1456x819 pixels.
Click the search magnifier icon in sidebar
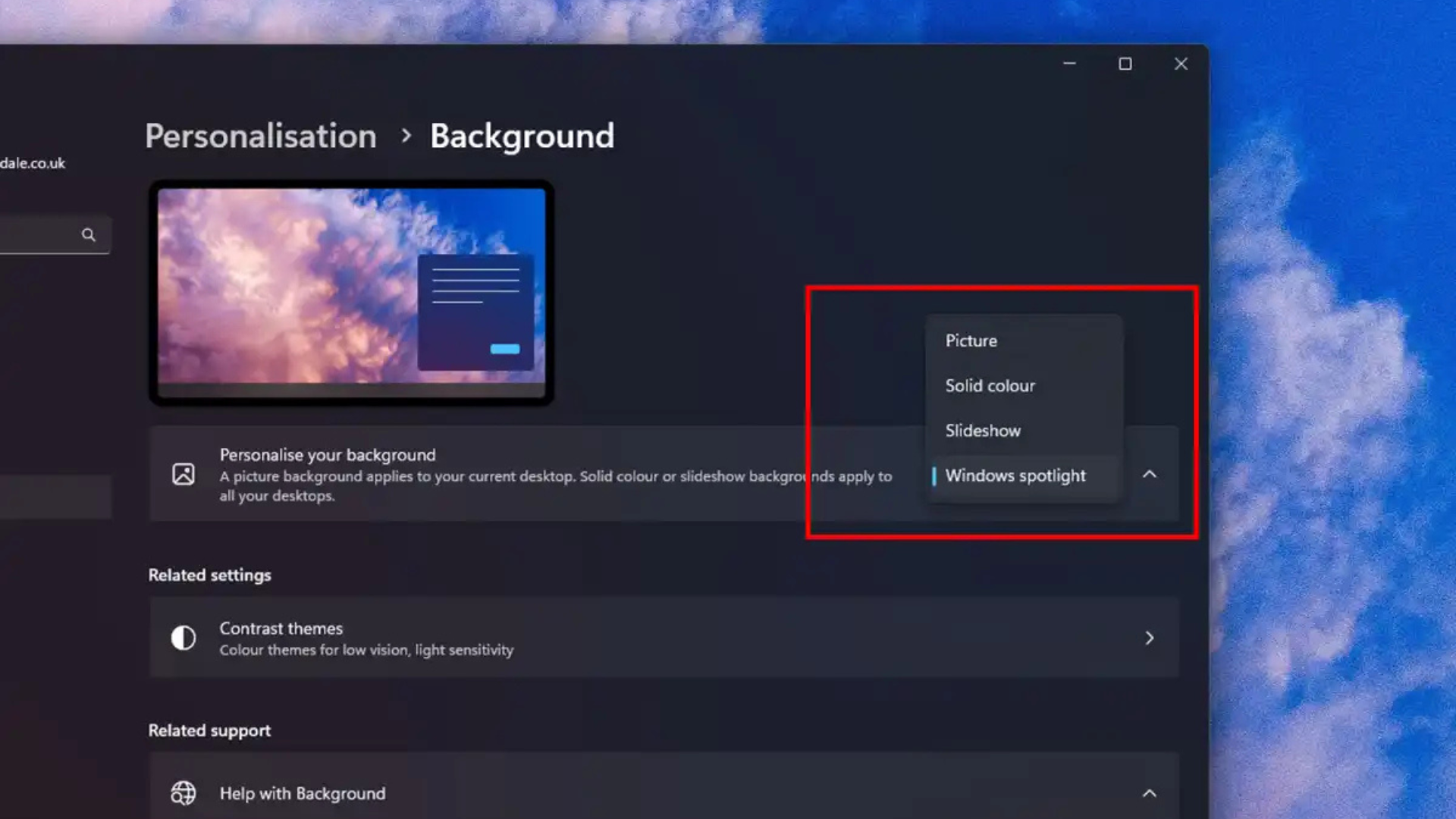coord(89,235)
